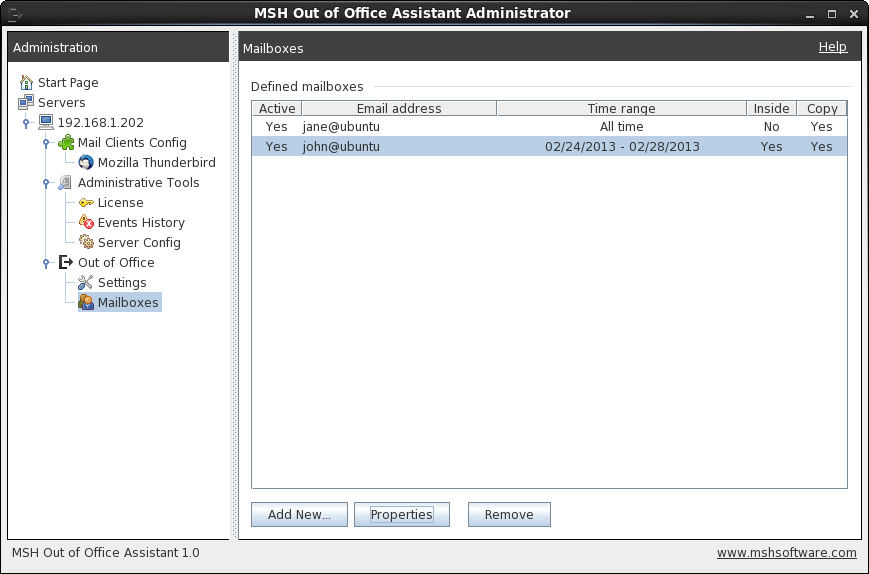The height and width of the screenshot is (574, 869).
Task: Click the Server Config gear icon
Action: tap(86, 242)
